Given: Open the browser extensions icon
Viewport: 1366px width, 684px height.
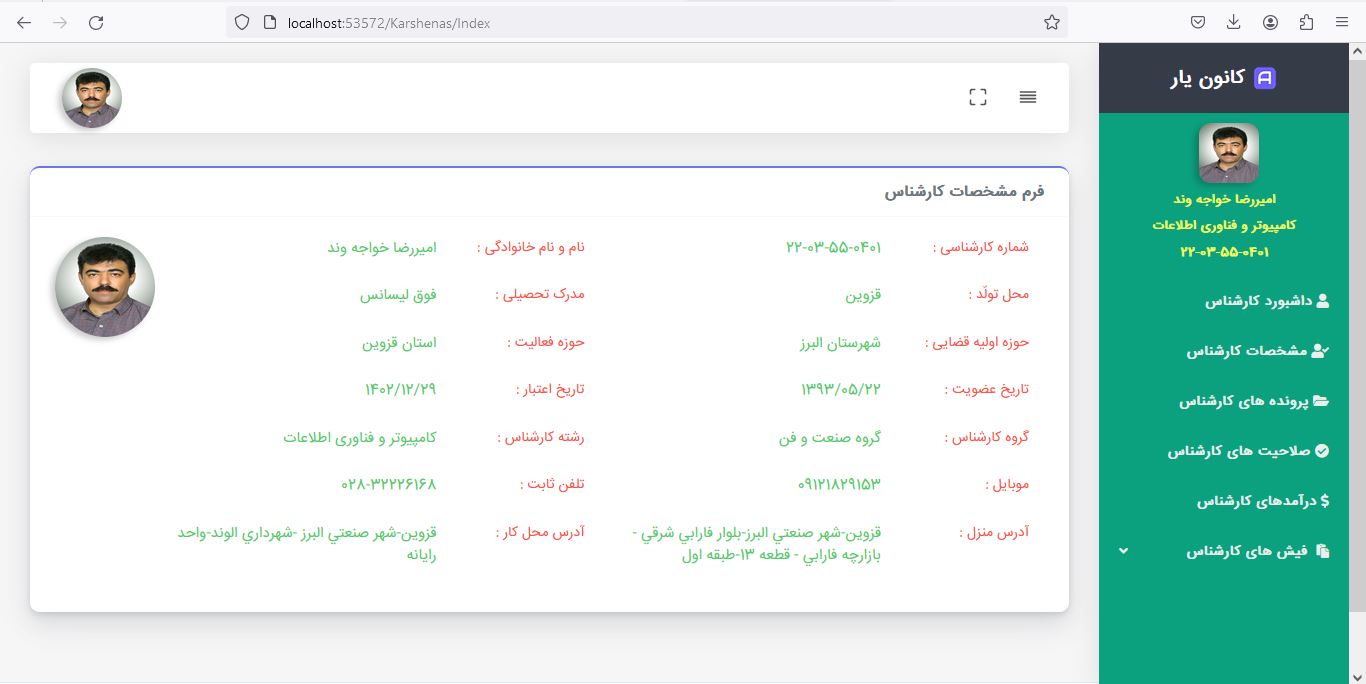Looking at the screenshot, I should [1306, 22].
